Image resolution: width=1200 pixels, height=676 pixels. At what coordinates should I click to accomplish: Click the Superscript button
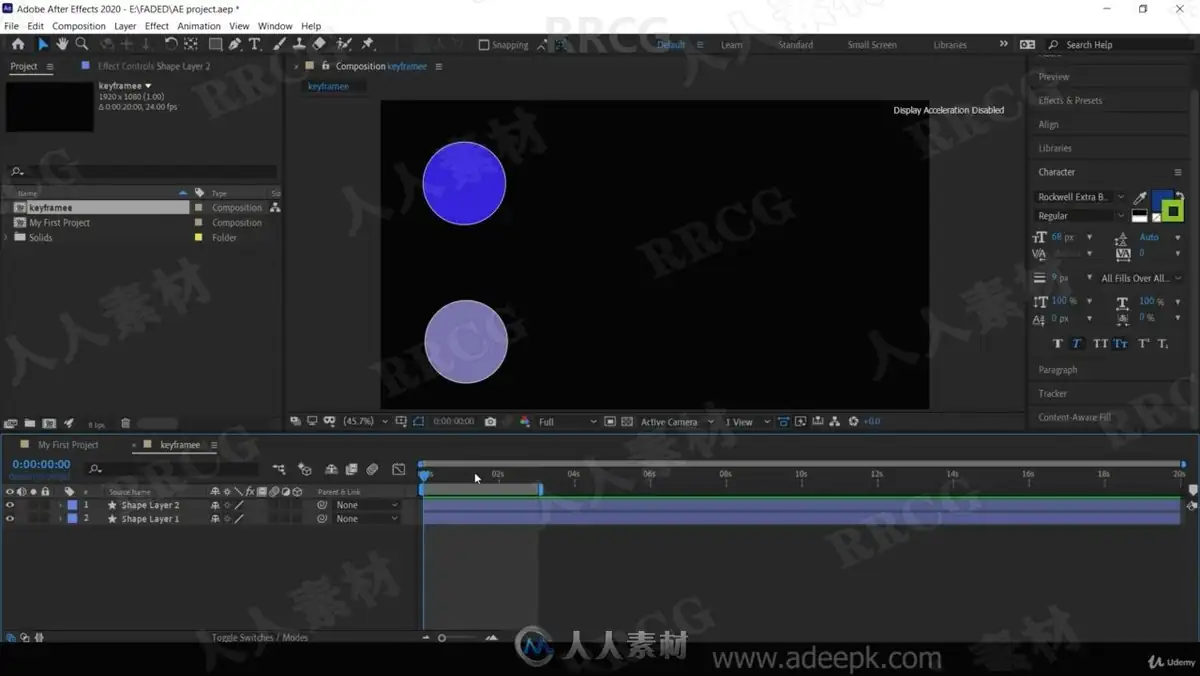click(1143, 343)
